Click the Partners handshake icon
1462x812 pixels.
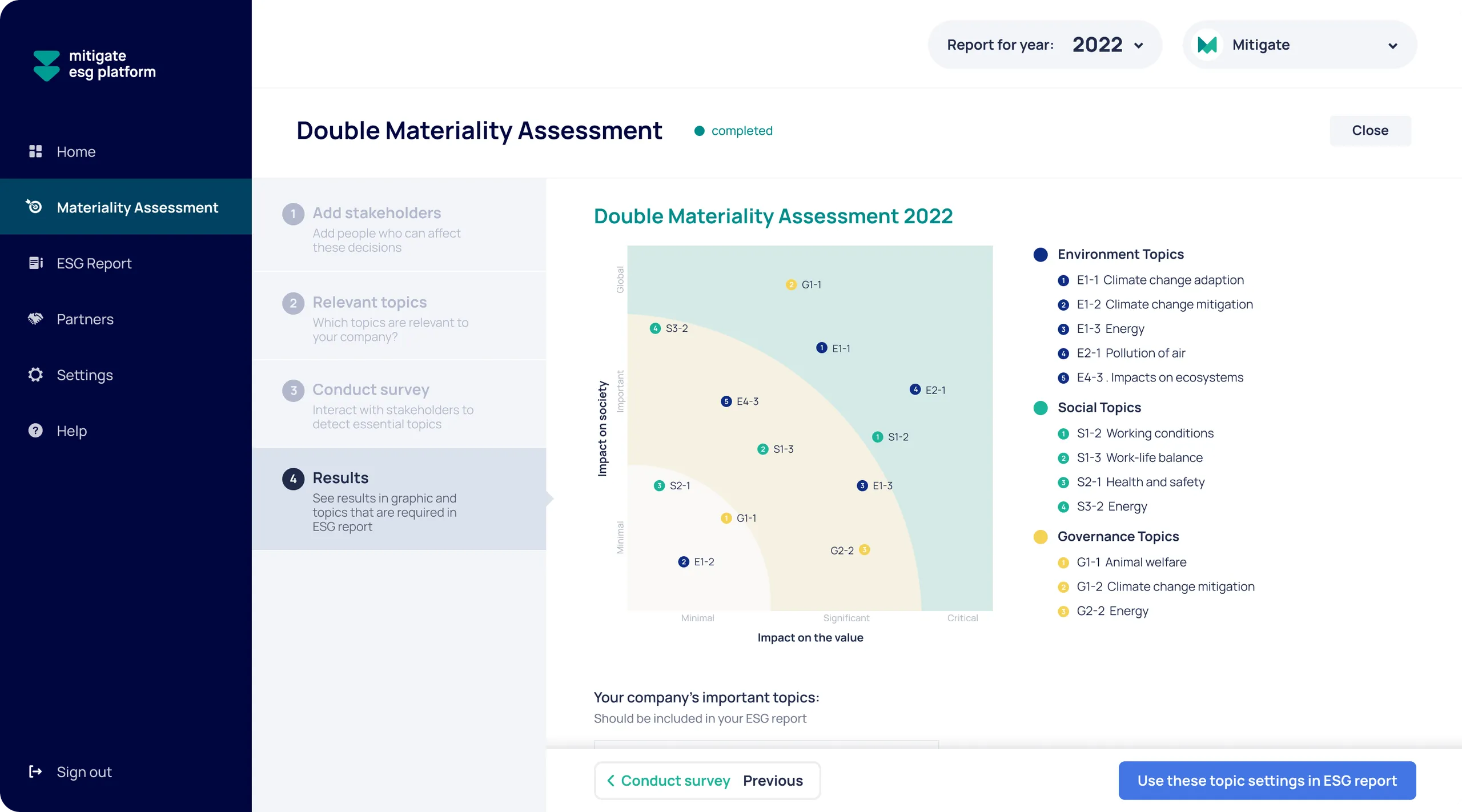[35, 319]
